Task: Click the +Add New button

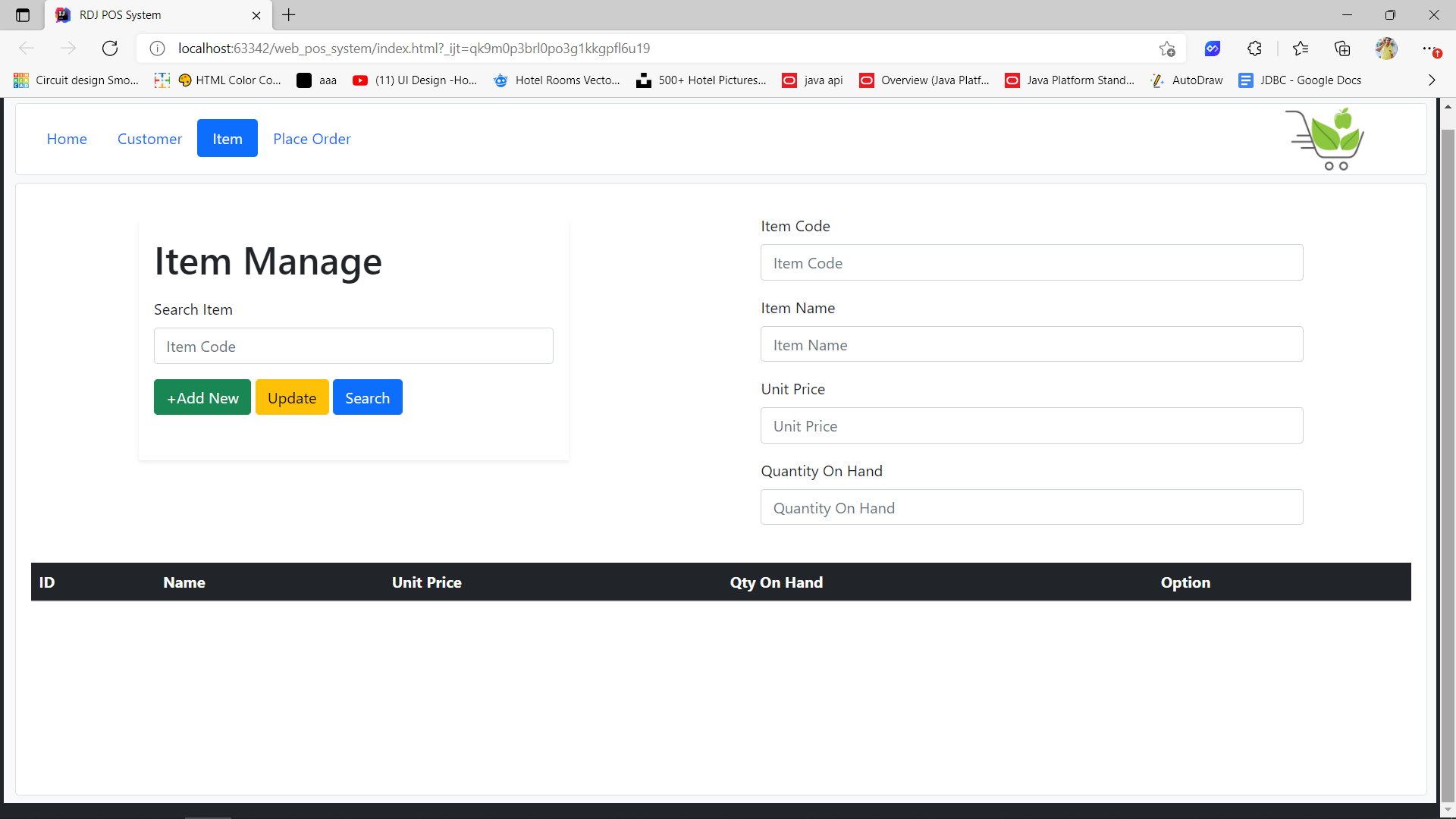Action: tap(202, 397)
